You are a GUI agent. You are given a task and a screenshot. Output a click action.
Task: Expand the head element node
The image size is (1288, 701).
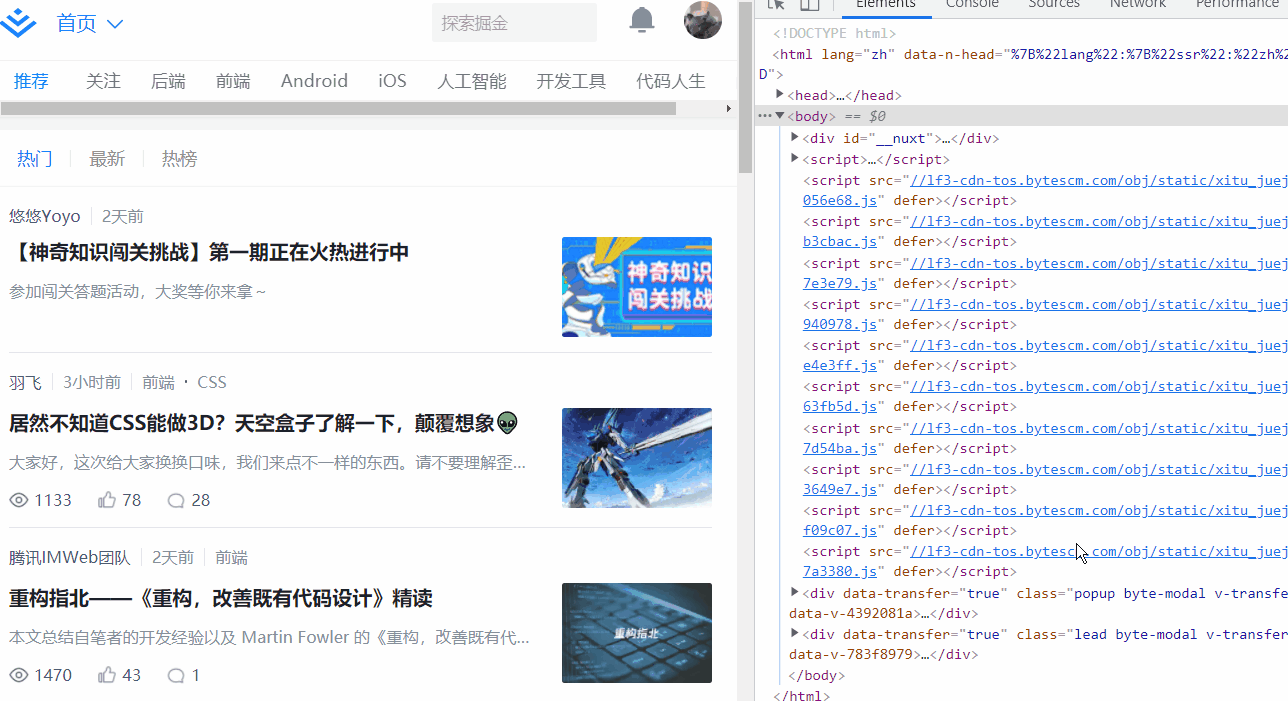click(780, 95)
